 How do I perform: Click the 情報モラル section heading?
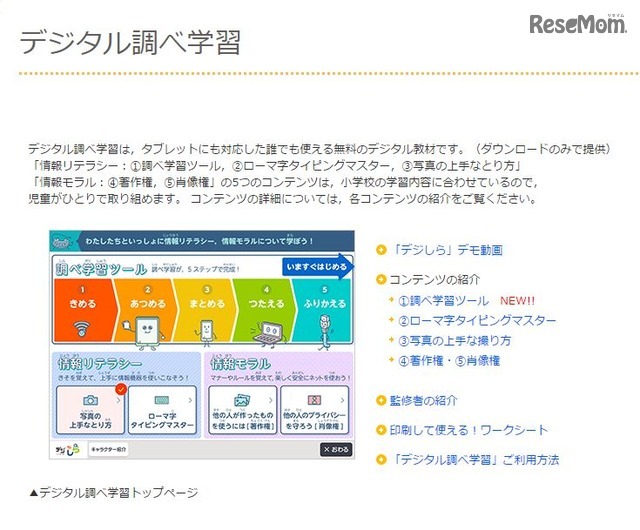(240, 363)
